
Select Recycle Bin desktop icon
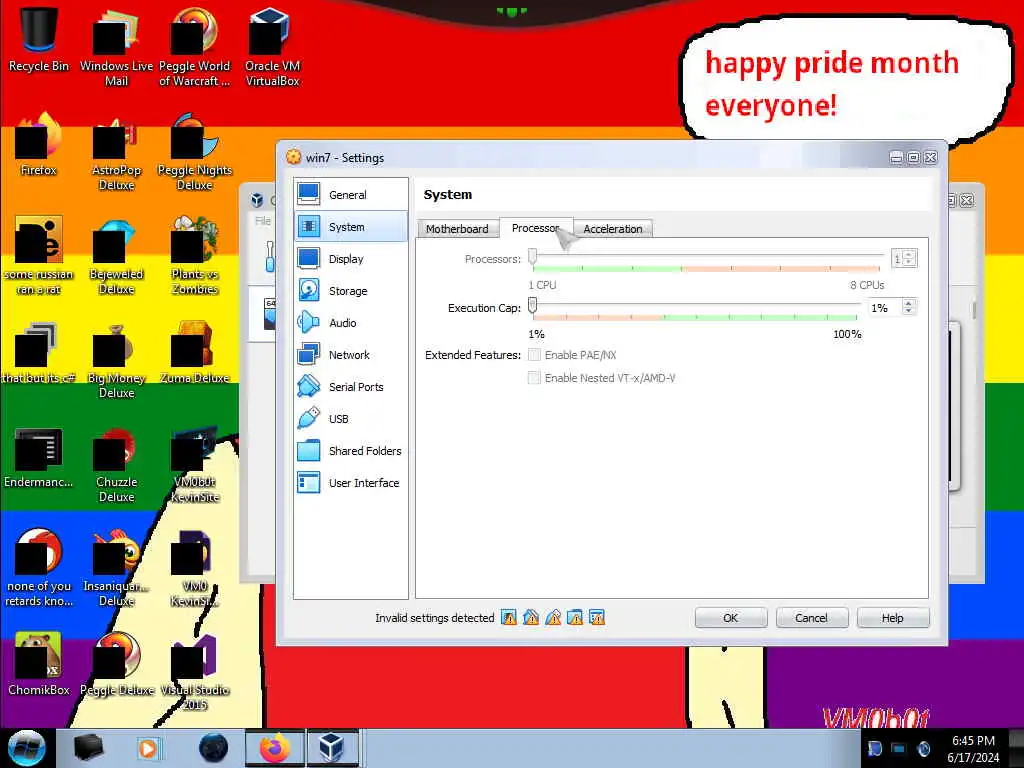tap(39, 40)
